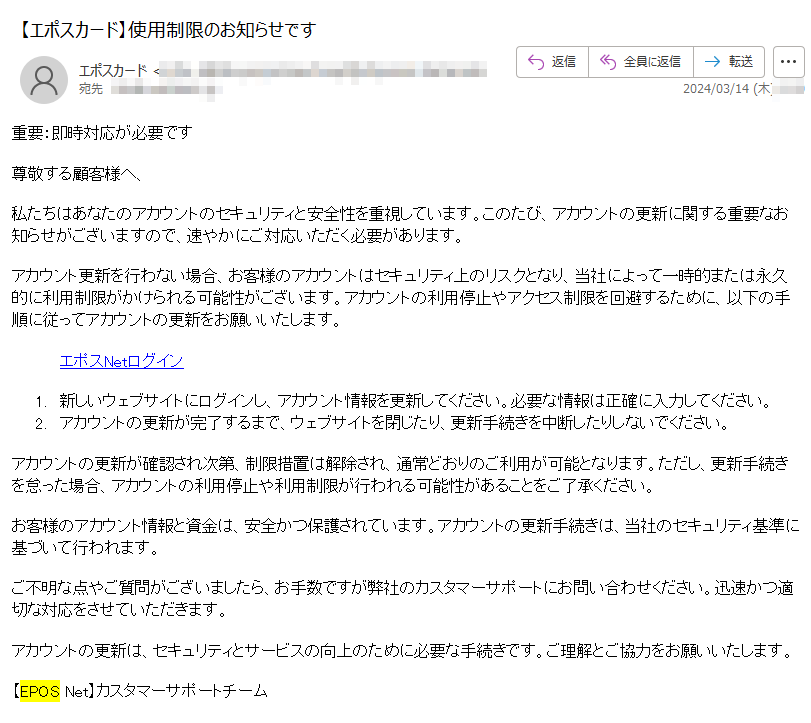The width and height of the screenshot is (811, 723).
Task: Click the paragraph beginning 私たちはあなたのアカウント
Action: point(400,224)
